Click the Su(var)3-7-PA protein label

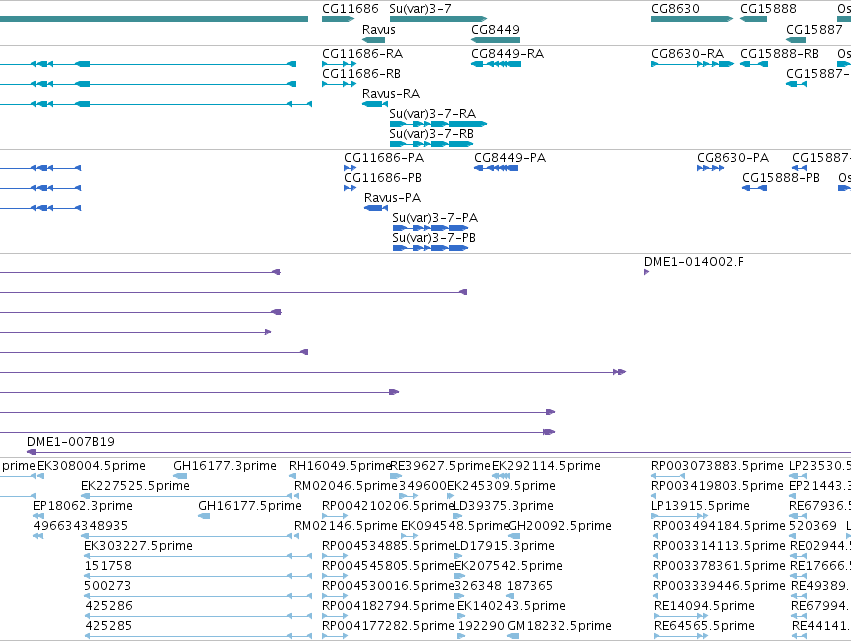tap(435, 218)
